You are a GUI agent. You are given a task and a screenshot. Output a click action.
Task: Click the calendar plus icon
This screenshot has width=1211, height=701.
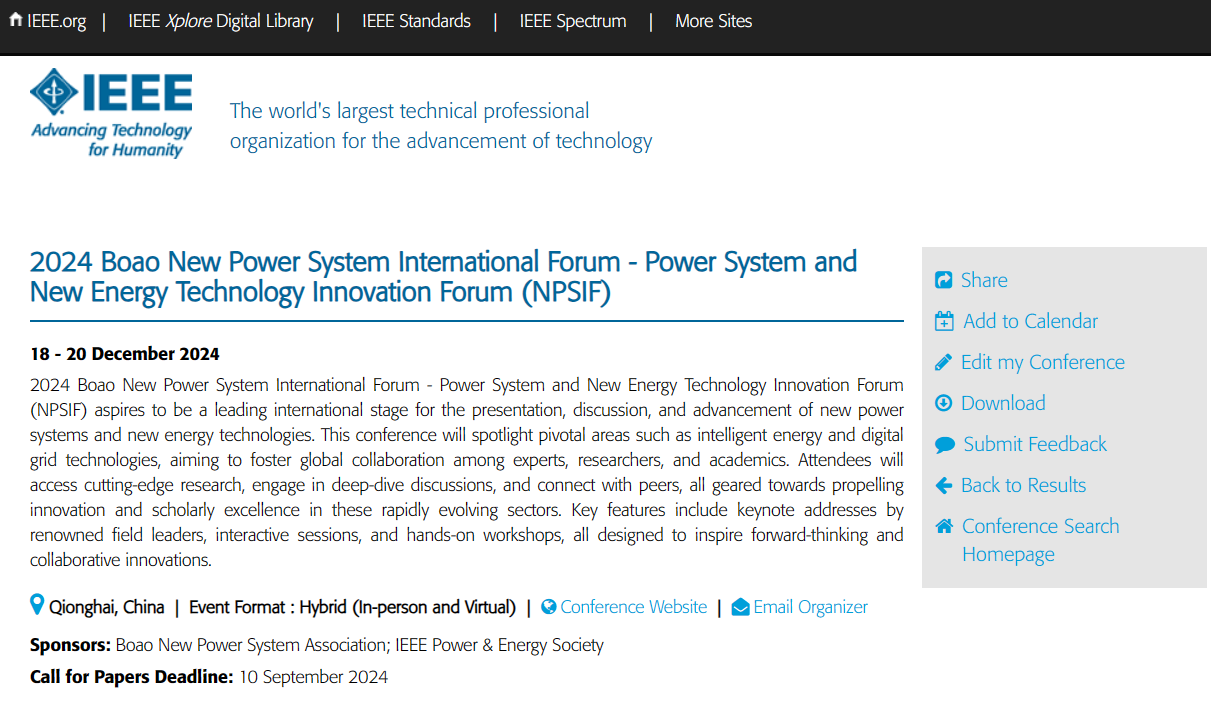click(x=944, y=321)
